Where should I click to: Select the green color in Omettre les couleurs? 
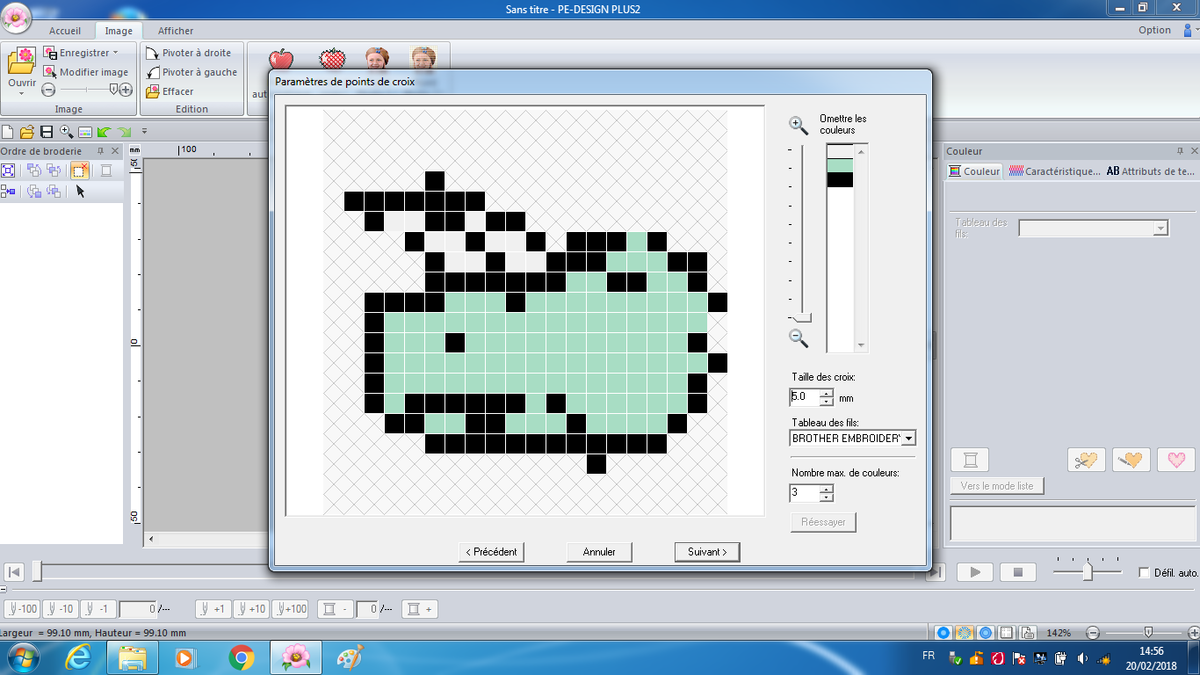coord(839,165)
